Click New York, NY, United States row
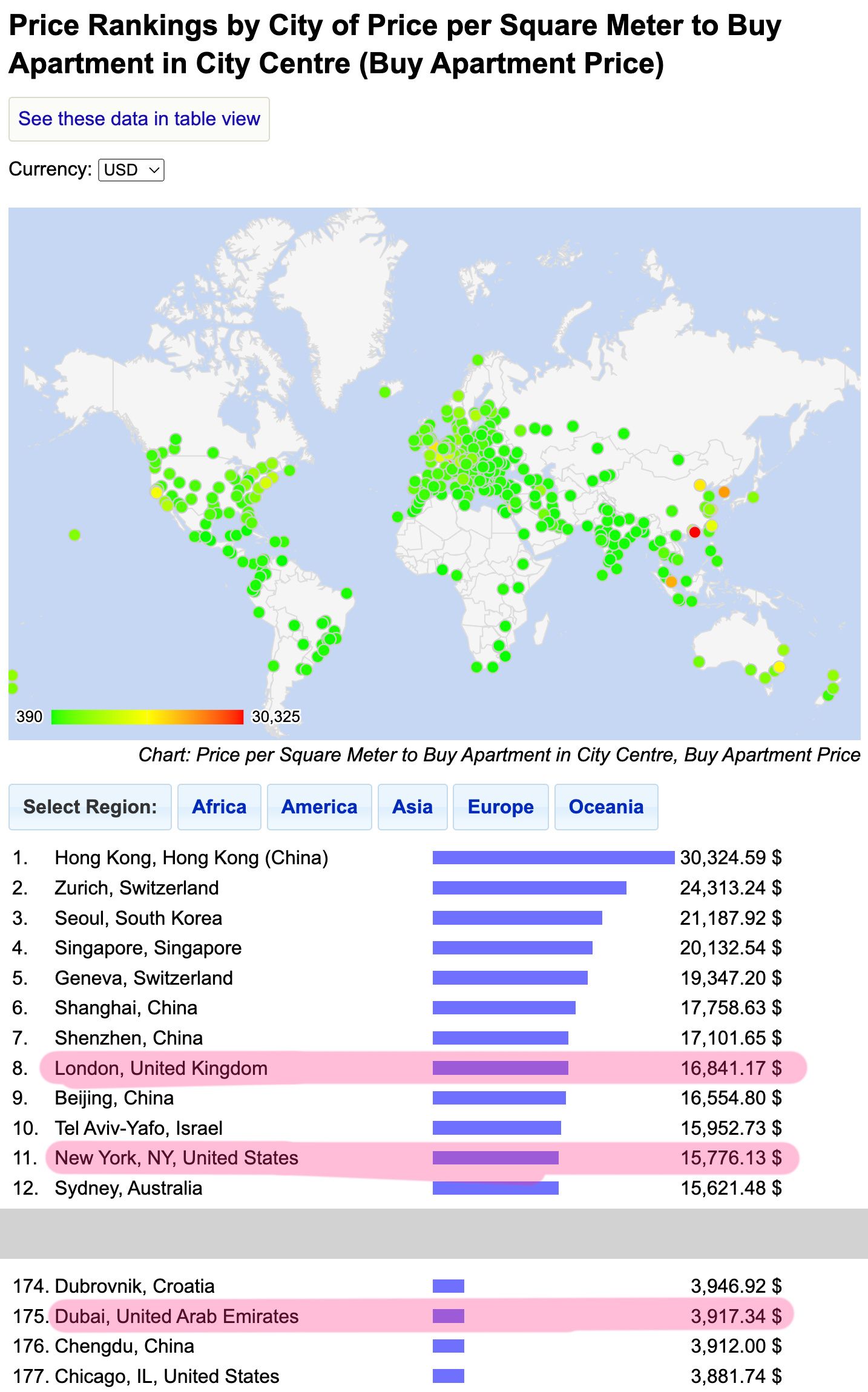The image size is (868, 1392). point(397,1158)
